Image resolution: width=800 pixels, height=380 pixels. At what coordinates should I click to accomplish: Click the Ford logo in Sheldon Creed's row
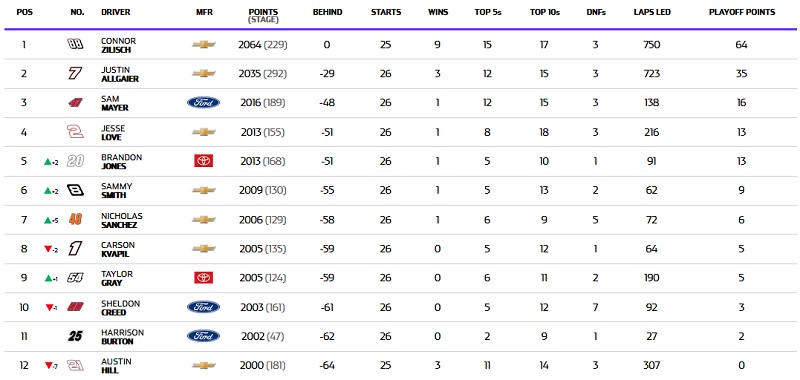204,307
